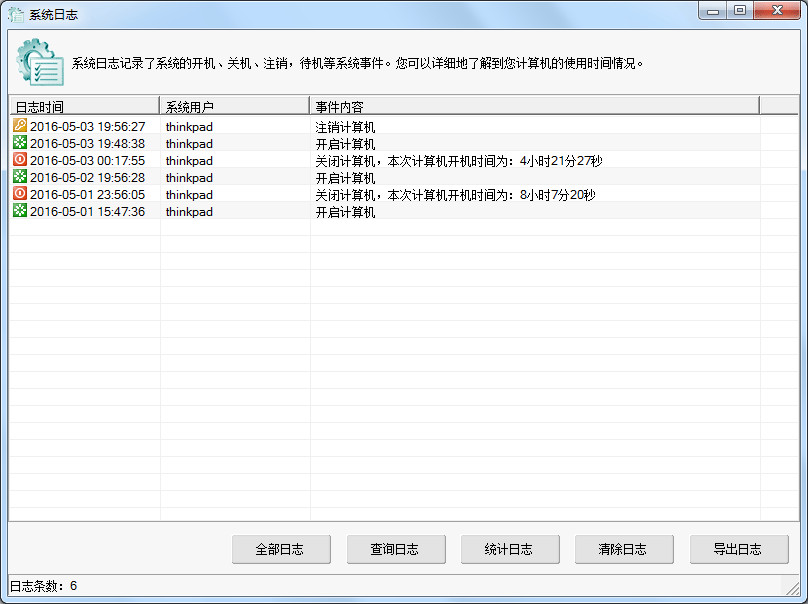Click the 系统用户 column header
The height and width of the screenshot is (604, 808).
pos(232,105)
